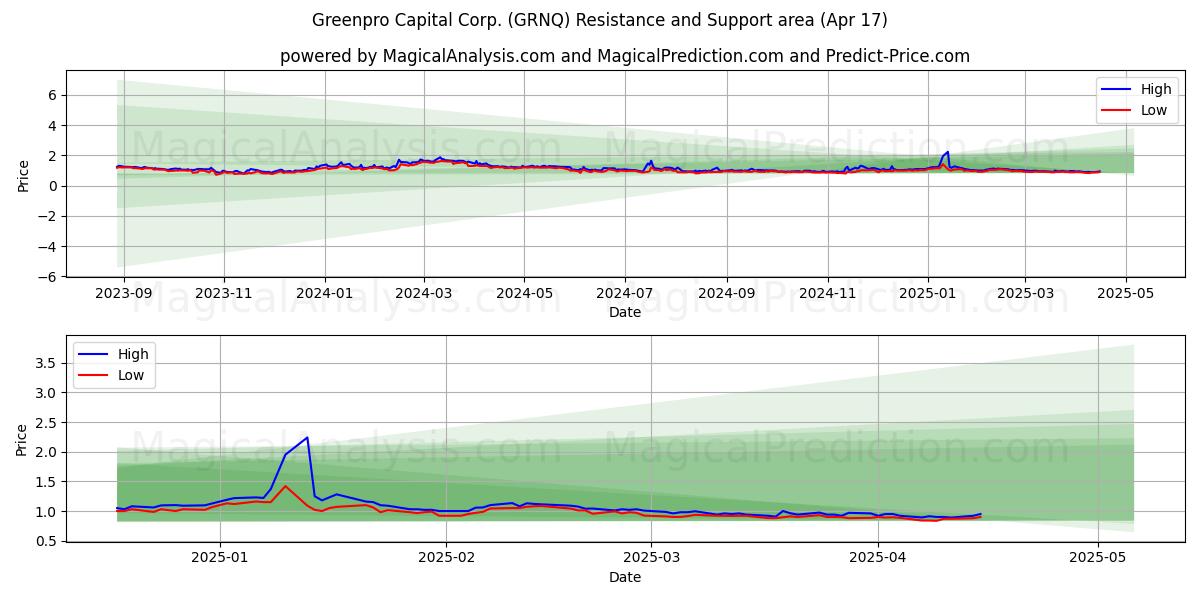
Task: Click the '2025-04' x-axis label in the bottom chart
Action: pos(878,559)
